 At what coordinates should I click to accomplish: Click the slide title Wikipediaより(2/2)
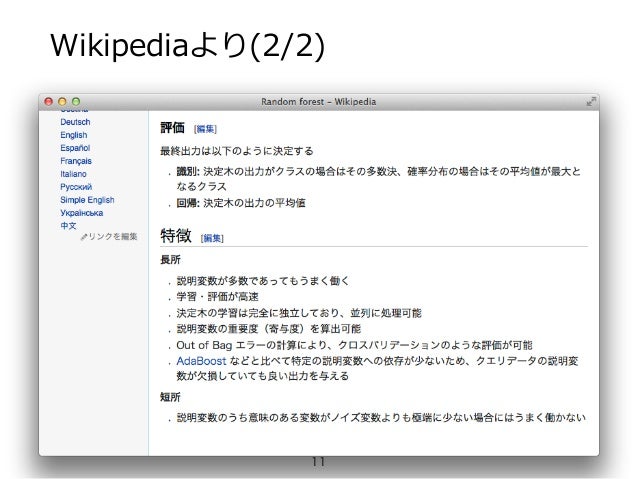click(188, 46)
